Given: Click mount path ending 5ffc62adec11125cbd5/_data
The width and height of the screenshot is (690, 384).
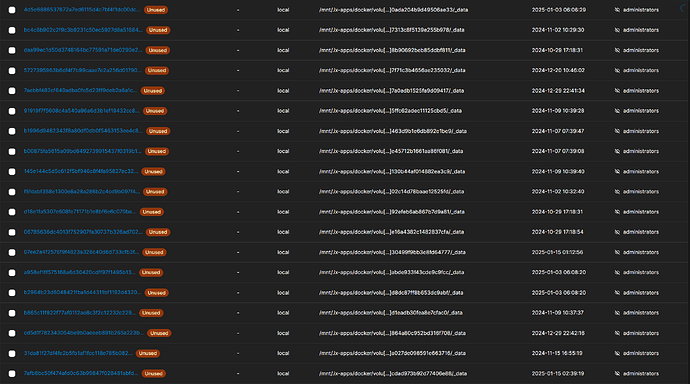Looking at the screenshot, I should click(390, 111).
